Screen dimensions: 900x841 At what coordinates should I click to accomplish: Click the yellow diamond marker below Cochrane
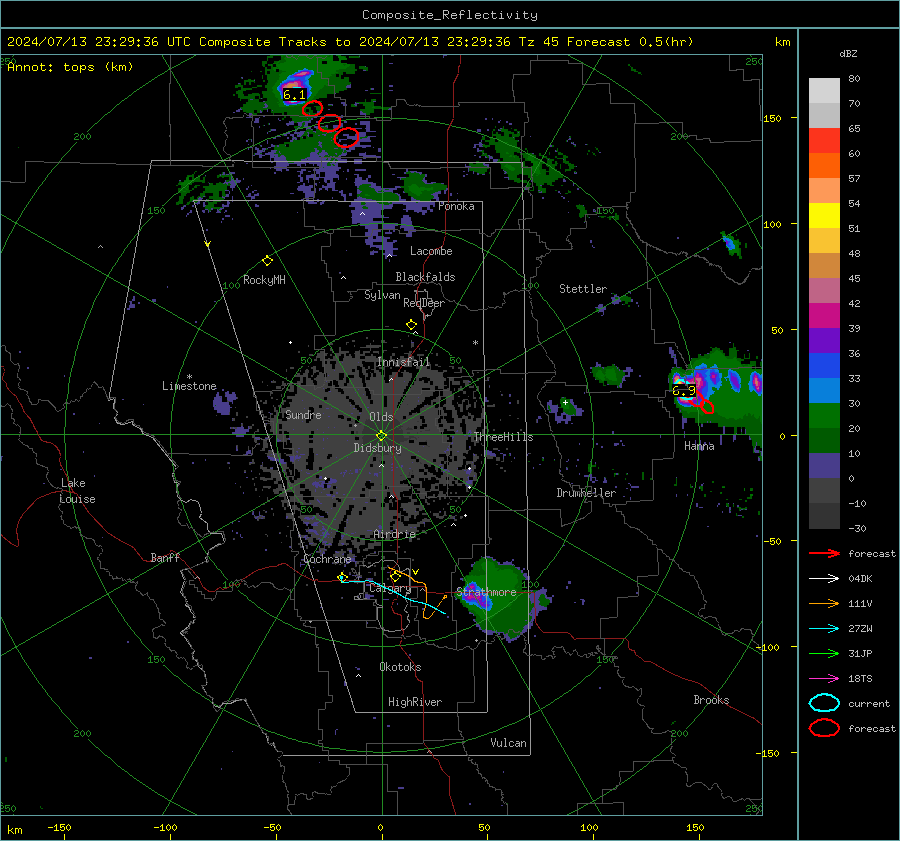(x=342, y=577)
